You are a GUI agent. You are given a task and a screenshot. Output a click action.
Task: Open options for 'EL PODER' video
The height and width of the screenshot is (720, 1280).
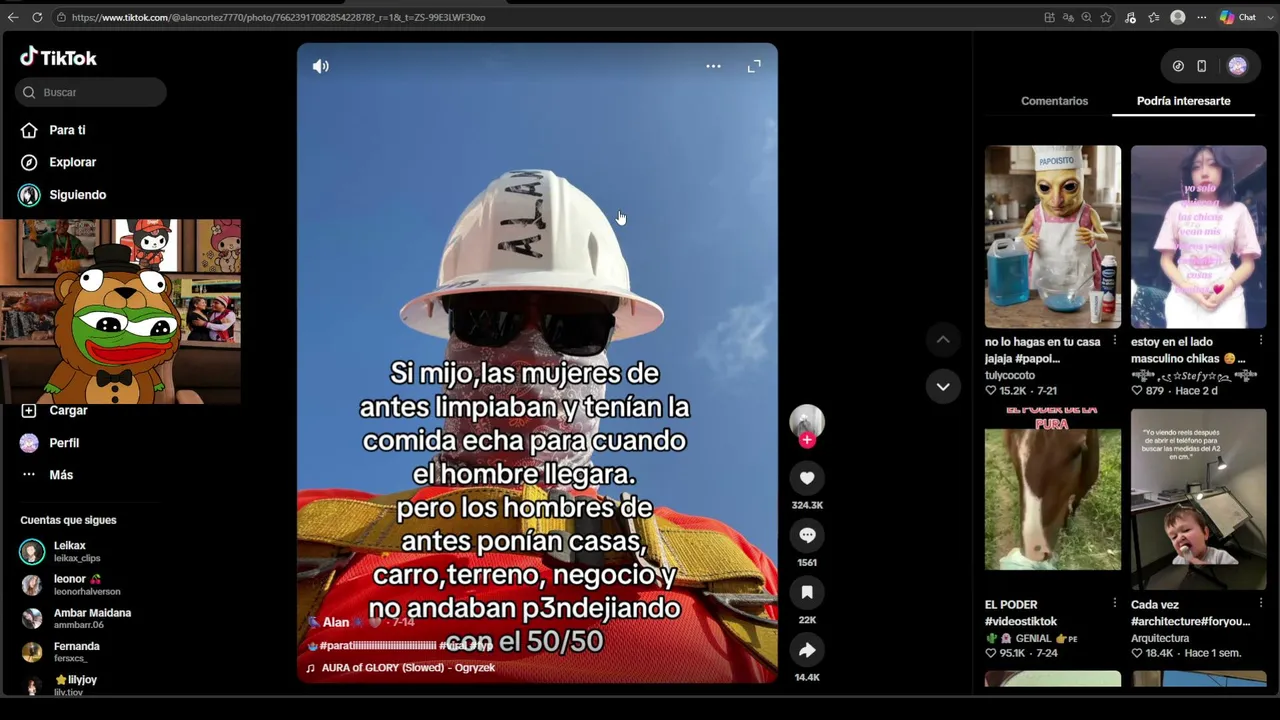(x=1115, y=603)
